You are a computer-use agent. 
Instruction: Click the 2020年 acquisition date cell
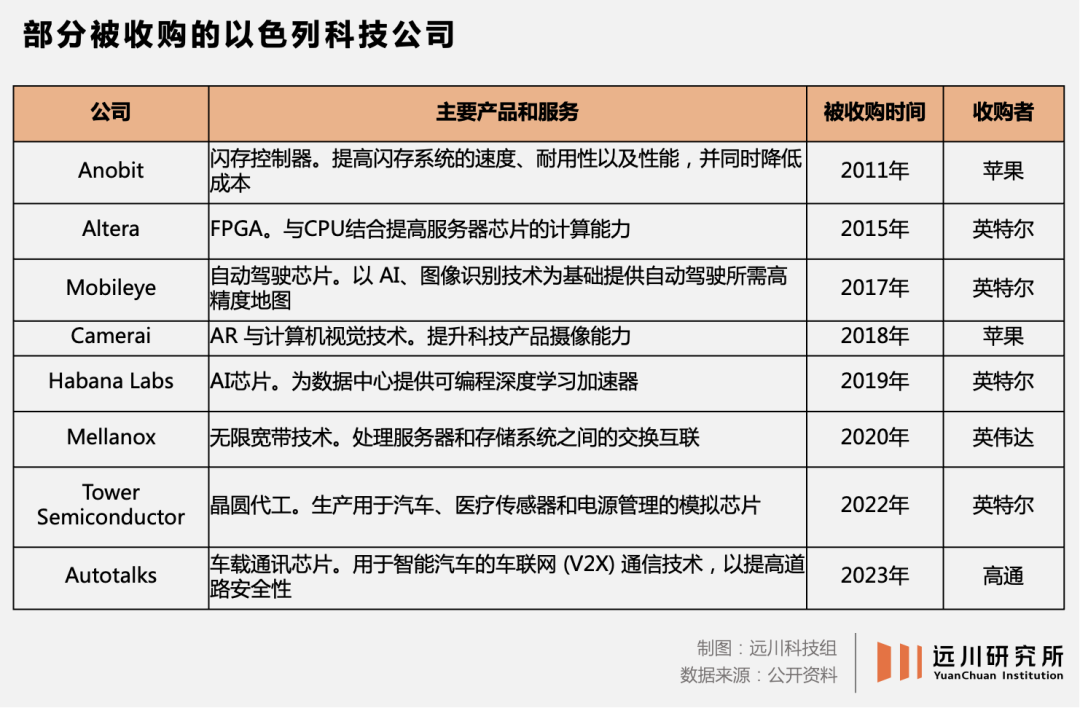point(875,437)
